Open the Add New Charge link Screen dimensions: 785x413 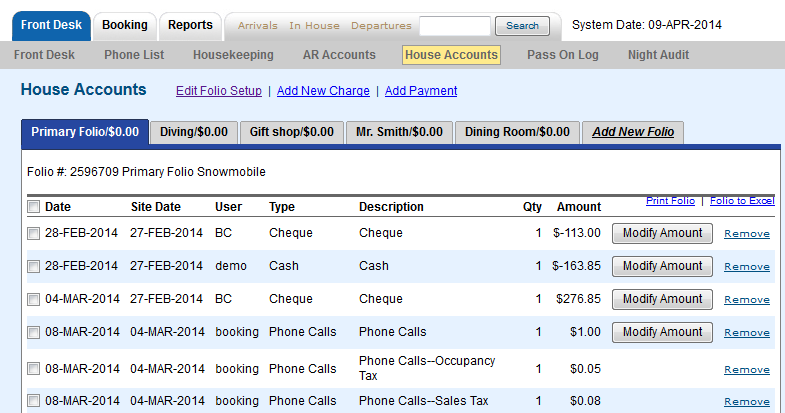point(323,91)
